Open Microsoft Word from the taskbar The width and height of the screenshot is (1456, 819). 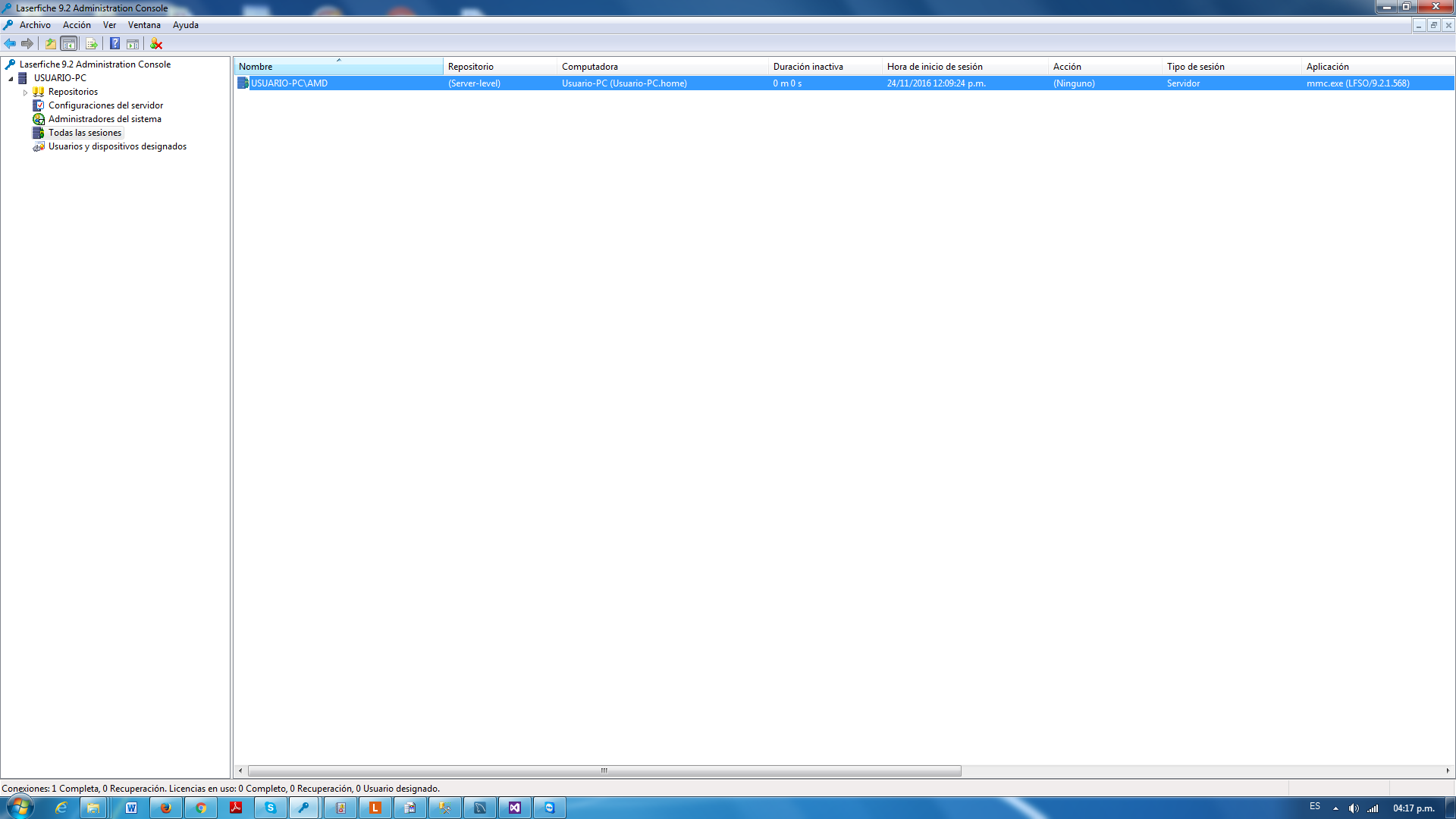(x=131, y=808)
